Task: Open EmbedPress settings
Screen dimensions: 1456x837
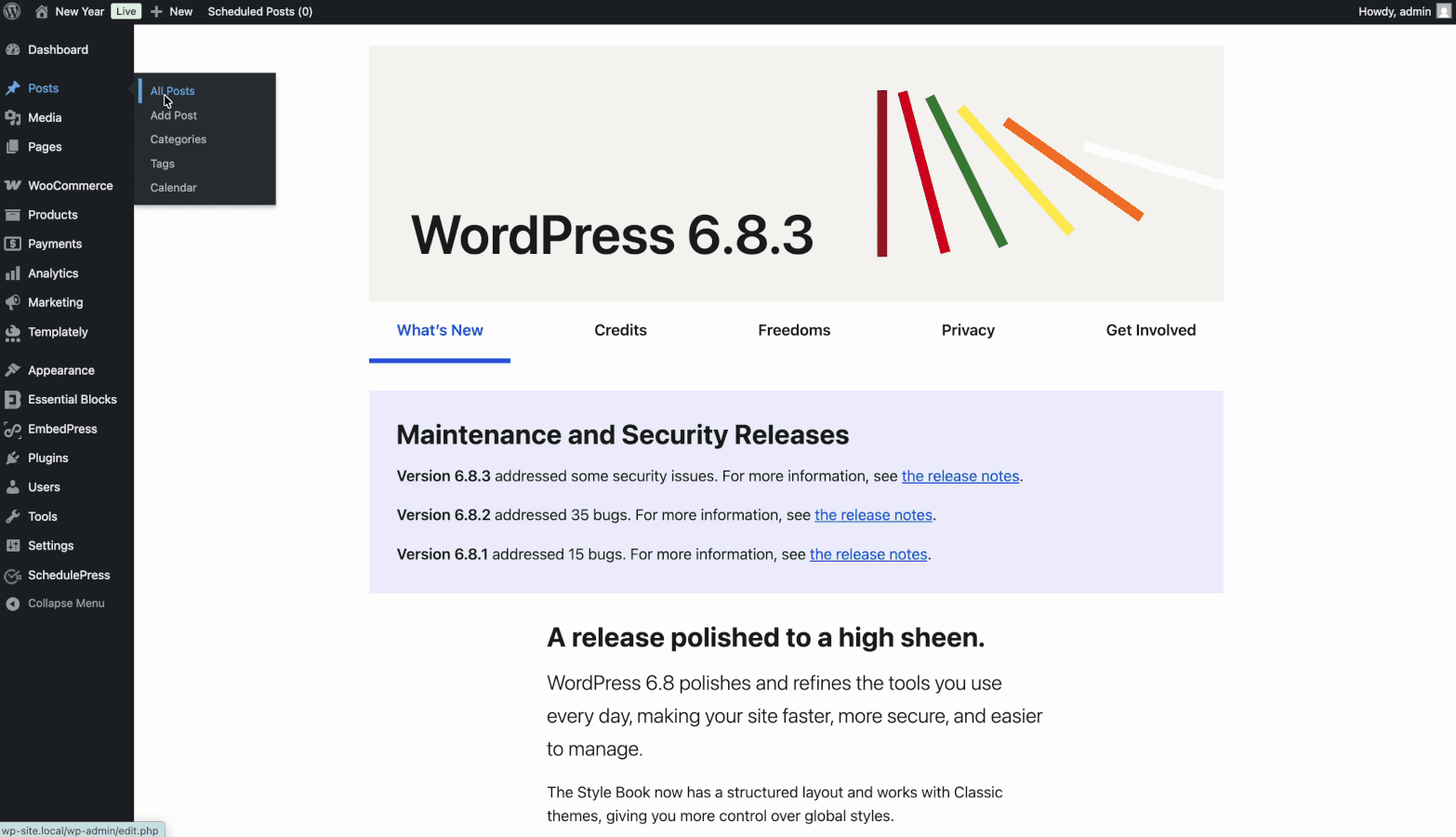Action: pos(61,429)
